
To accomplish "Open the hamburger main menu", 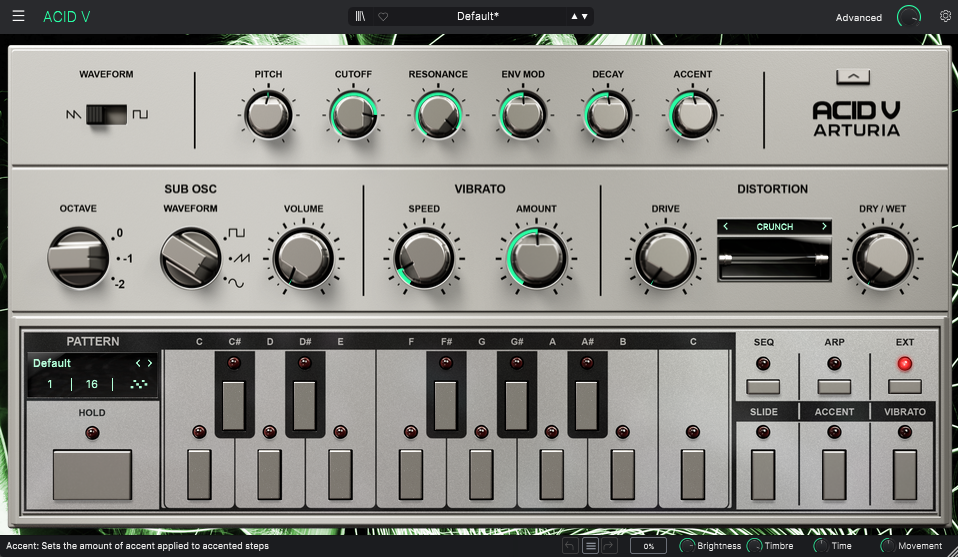I will (x=18, y=16).
